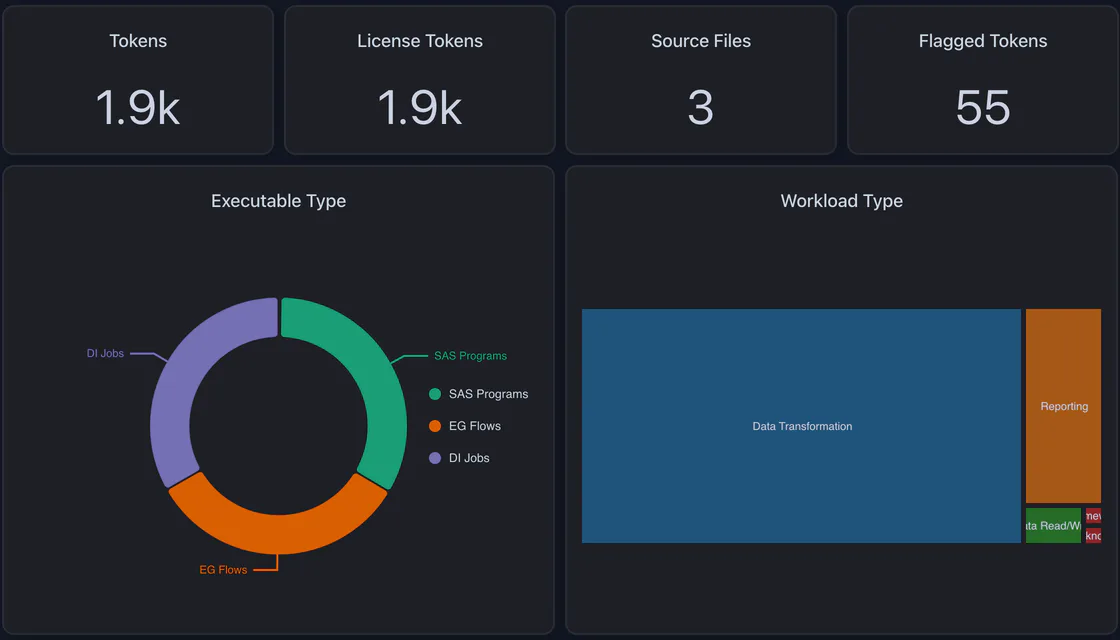Image resolution: width=1120 pixels, height=640 pixels.
Task: Toggle EG Flows legend entry
Action: (x=465, y=426)
